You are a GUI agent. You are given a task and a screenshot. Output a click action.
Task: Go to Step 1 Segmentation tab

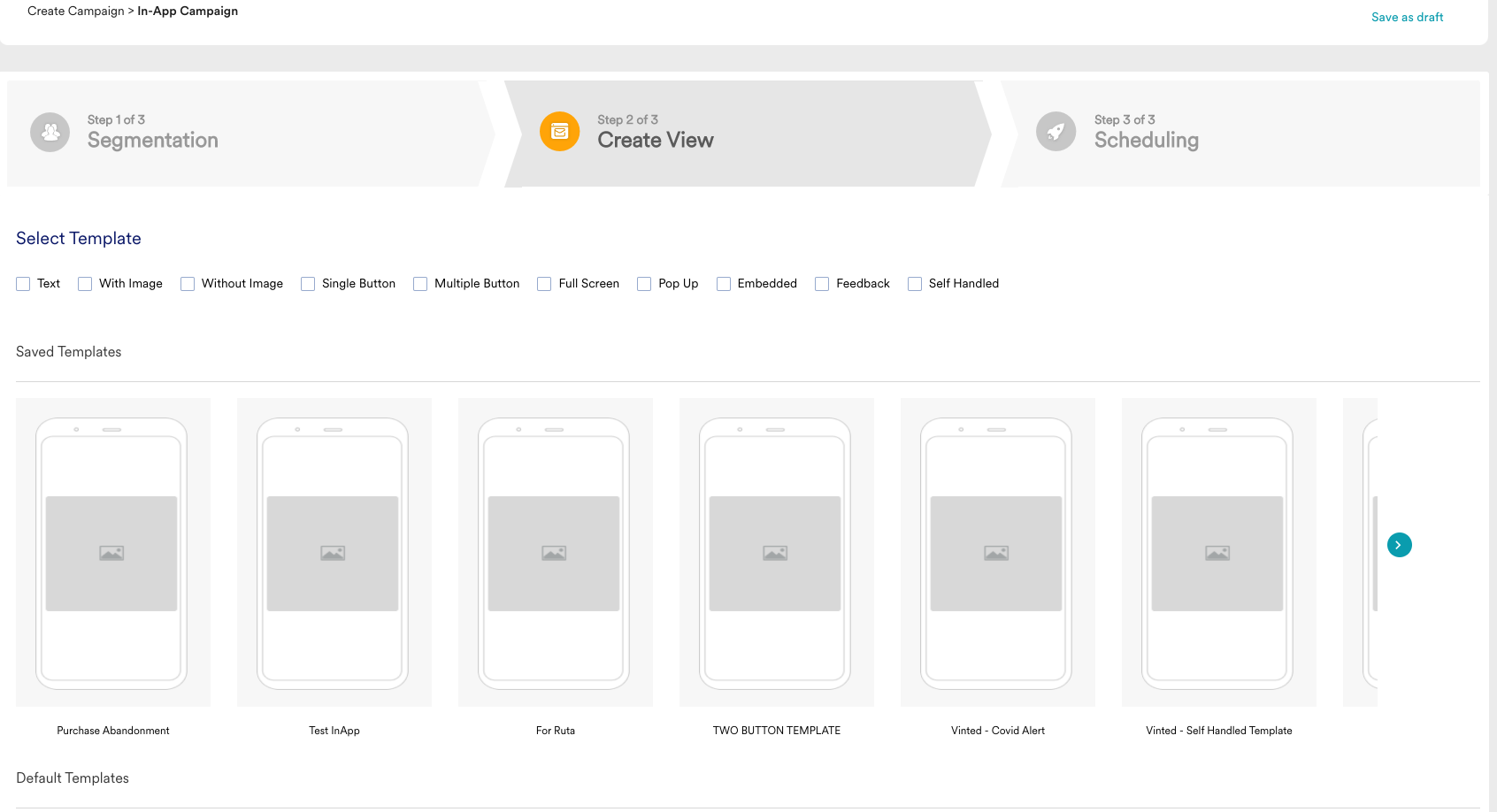point(250,134)
